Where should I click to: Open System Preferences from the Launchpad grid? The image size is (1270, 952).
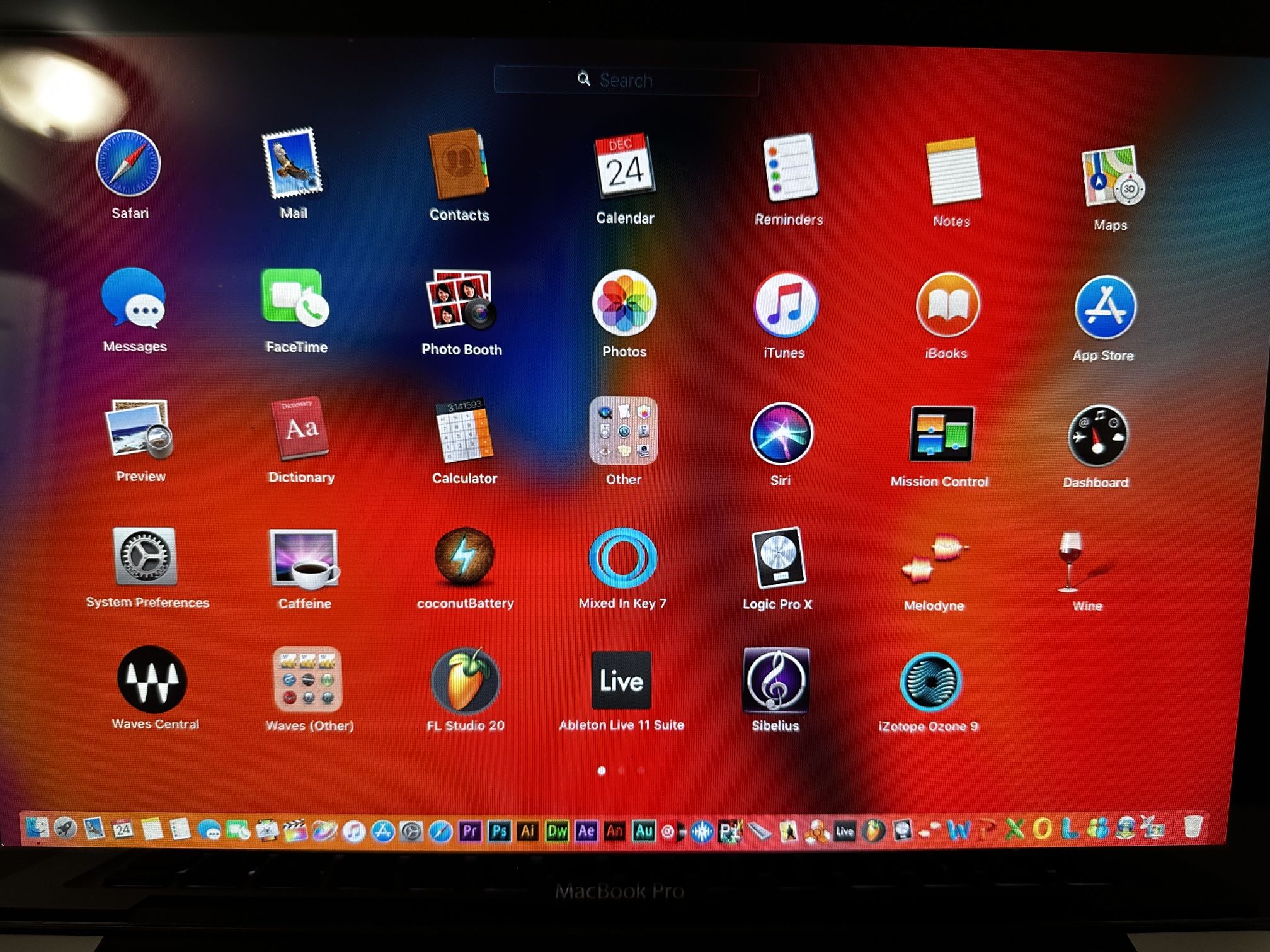tap(145, 557)
